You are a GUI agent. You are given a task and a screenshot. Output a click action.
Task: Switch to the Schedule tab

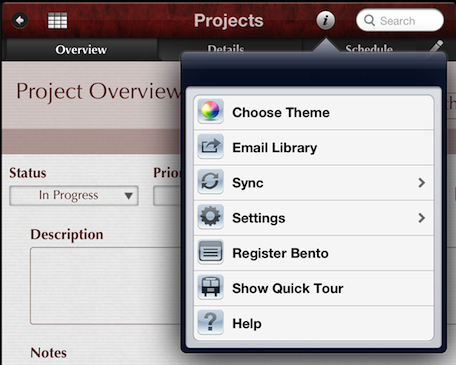[x=369, y=49]
